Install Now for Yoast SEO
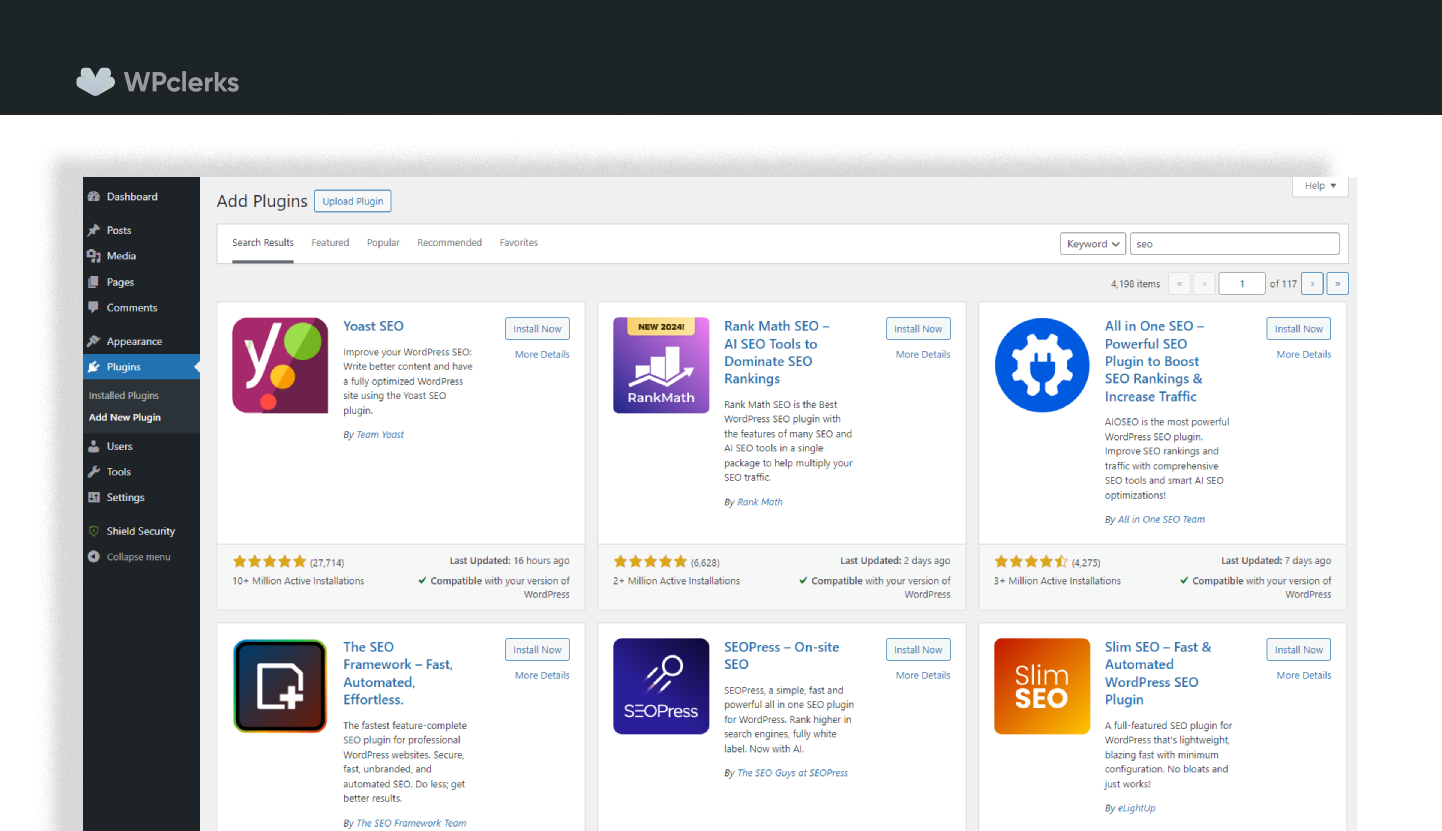 (537, 329)
